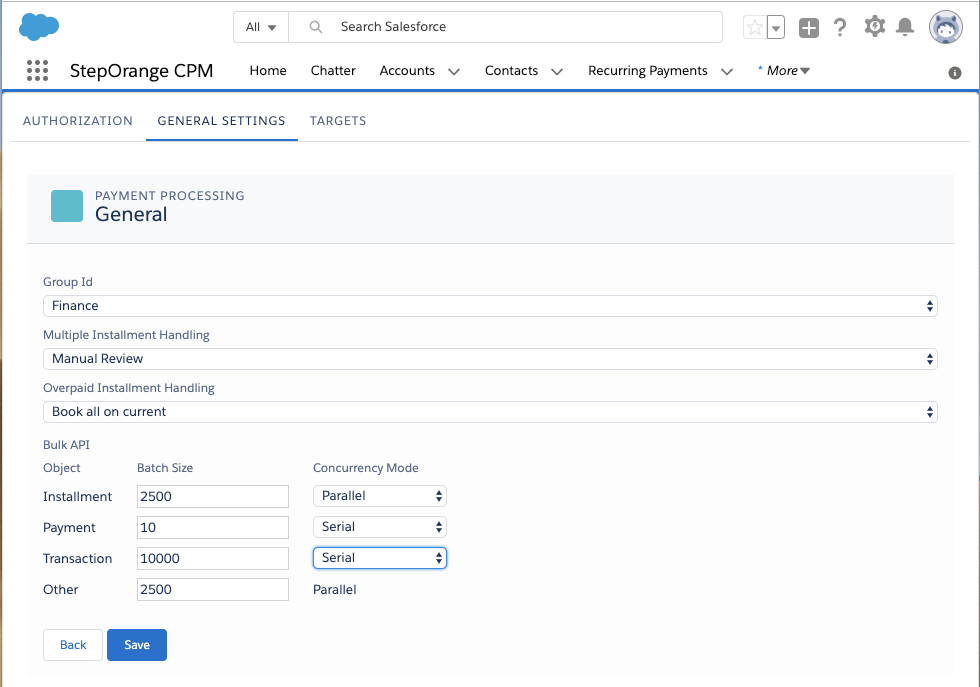Click the Favorites star icon
The height and width of the screenshot is (687, 980).
pos(754,28)
